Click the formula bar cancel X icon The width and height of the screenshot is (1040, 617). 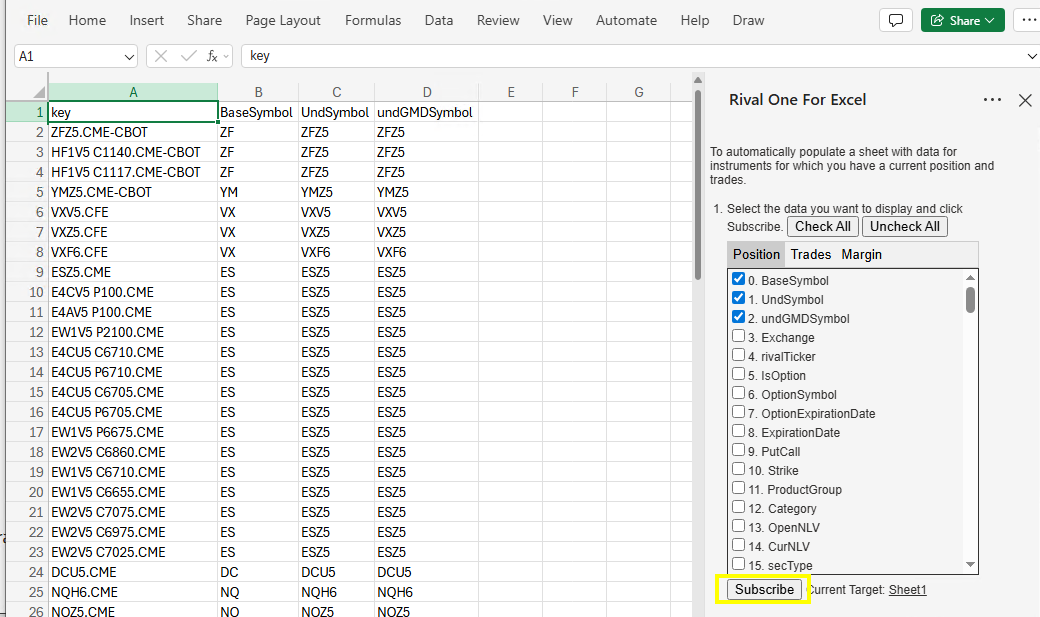(161, 56)
